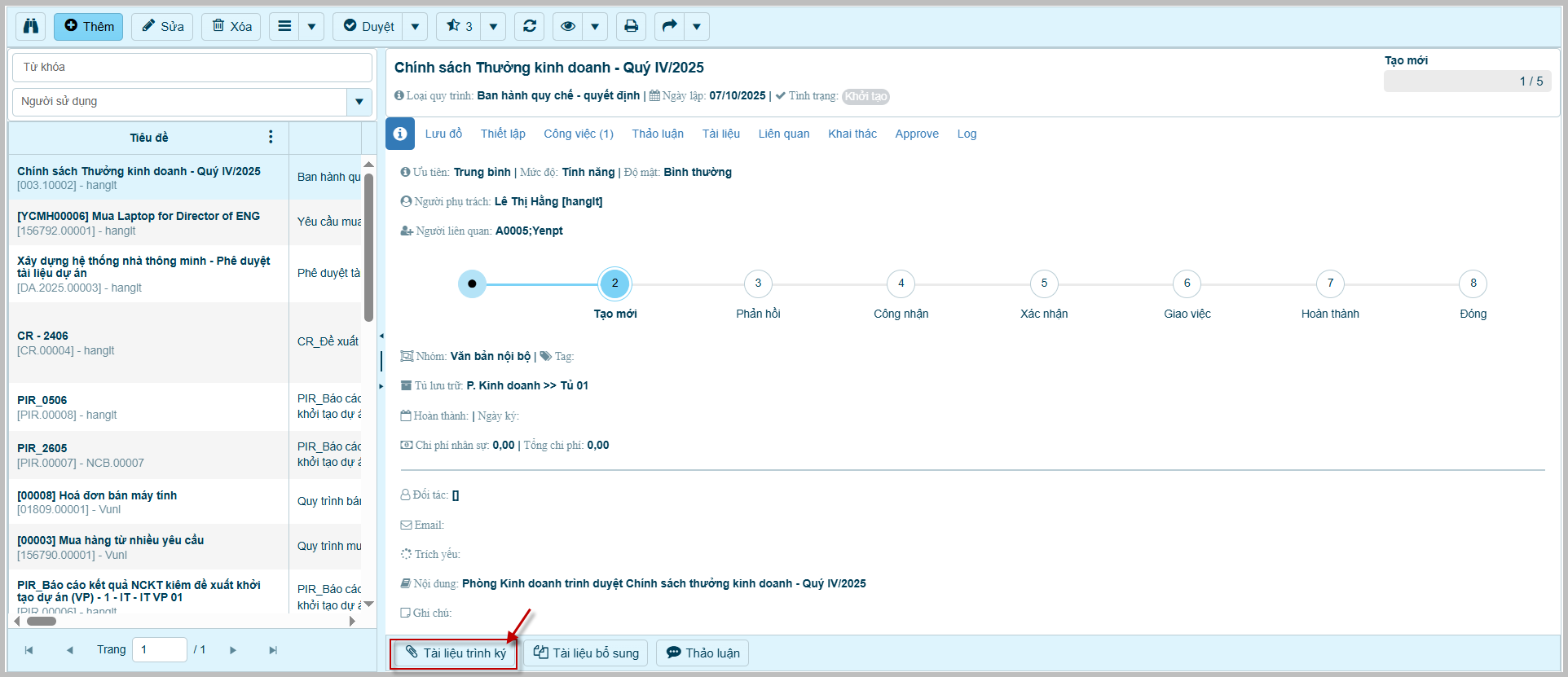Switch to the Công việc (1) tab
The height and width of the screenshot is (677, 1568).
pyautogui.click(x=578, y=134)
